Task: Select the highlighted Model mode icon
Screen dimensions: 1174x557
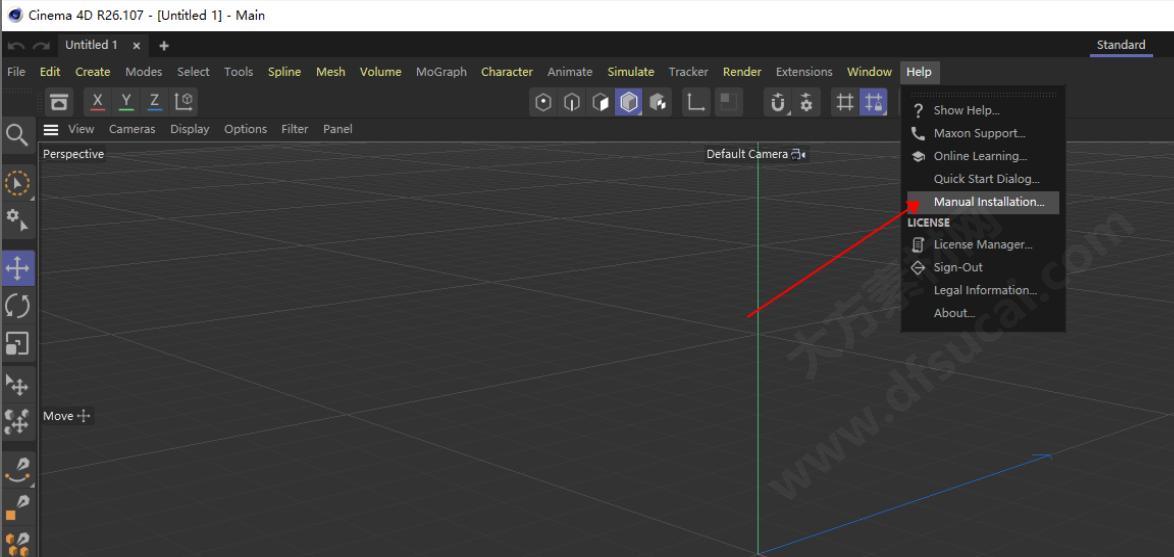Action: pyautogui.click(x=629, y=102)
